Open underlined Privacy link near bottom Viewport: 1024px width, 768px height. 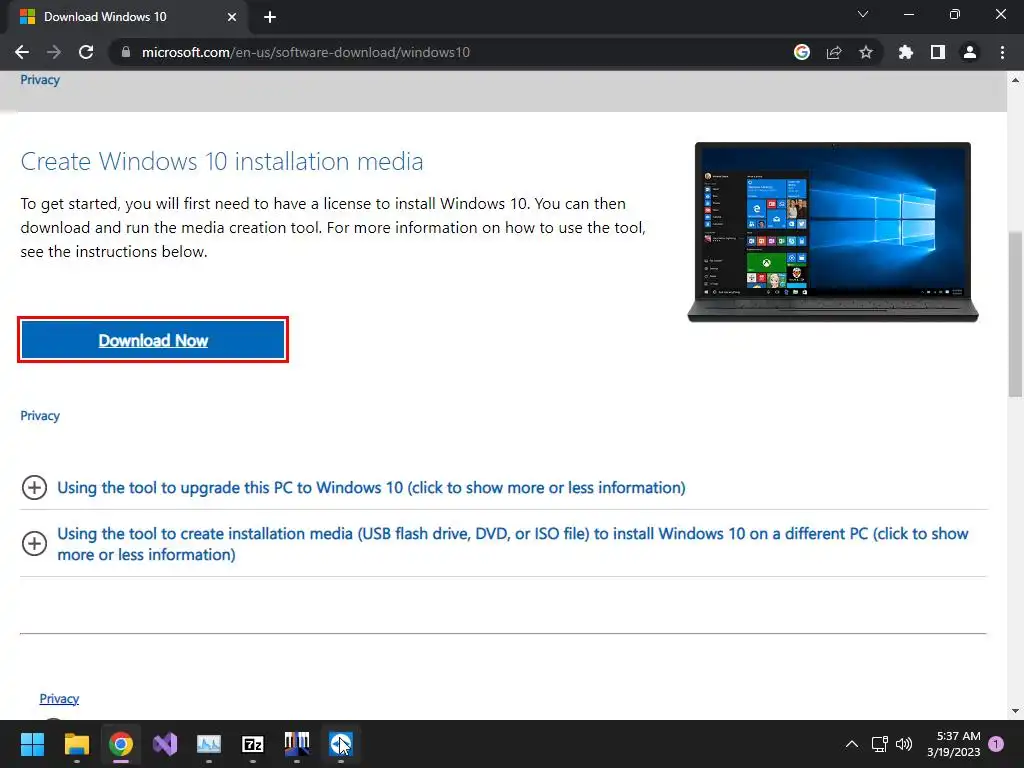click(x=59, y=699)
